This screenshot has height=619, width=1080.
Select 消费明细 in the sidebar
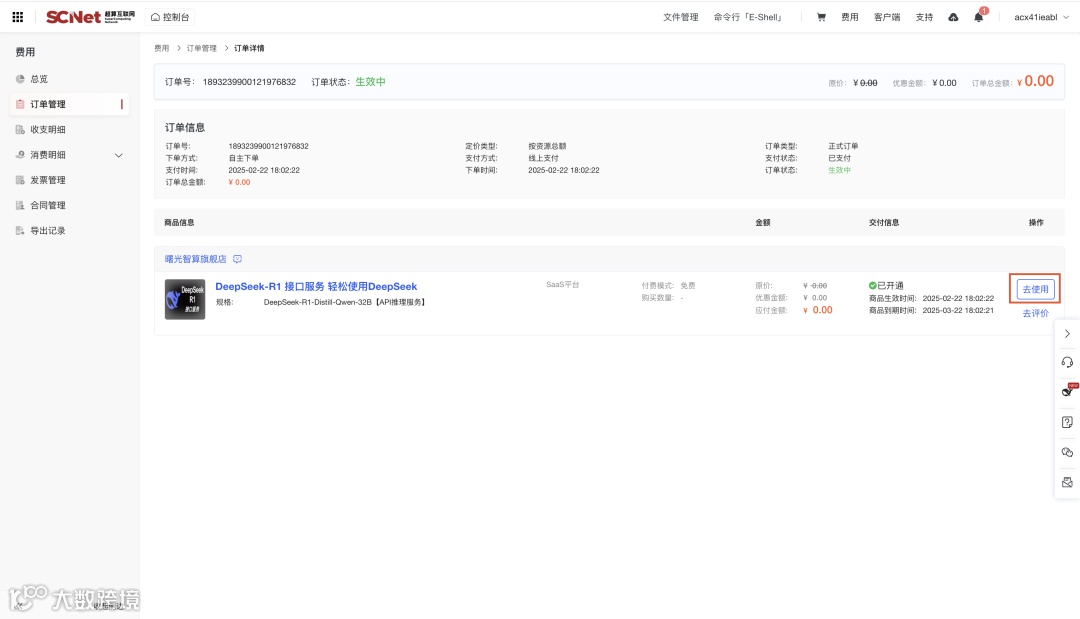click(x=48, y=155)
